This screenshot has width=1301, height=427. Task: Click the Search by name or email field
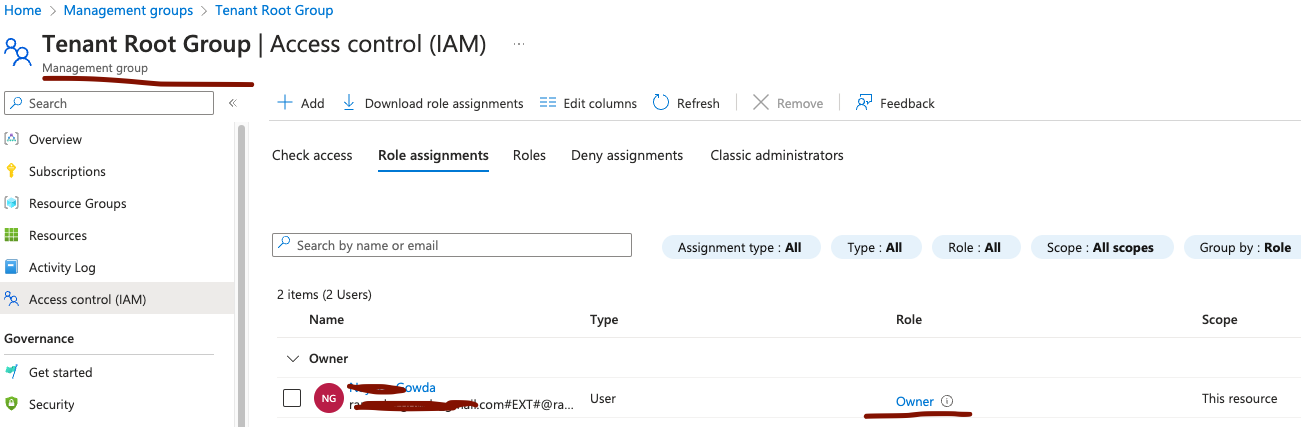point(452,245)
